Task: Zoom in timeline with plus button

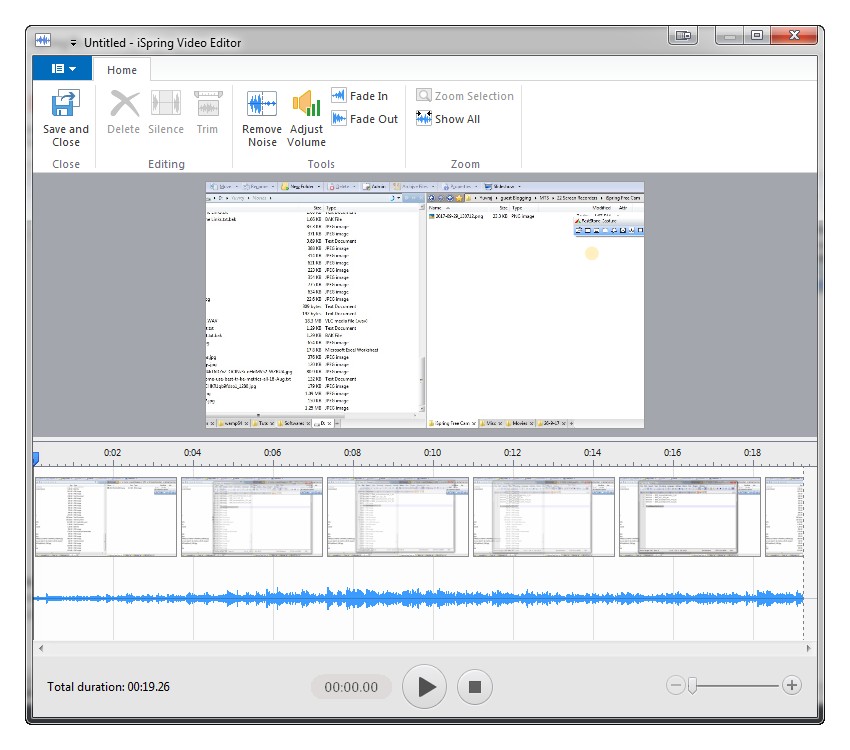Action: [792, 685]
